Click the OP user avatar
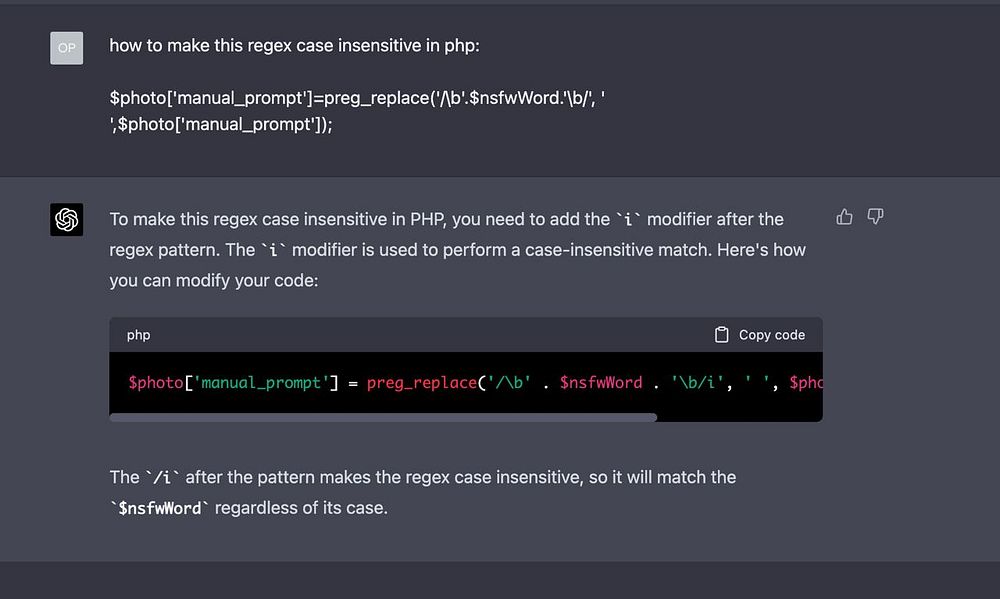The width and height of the screenshot is (1000, 599). pos(67,47)
